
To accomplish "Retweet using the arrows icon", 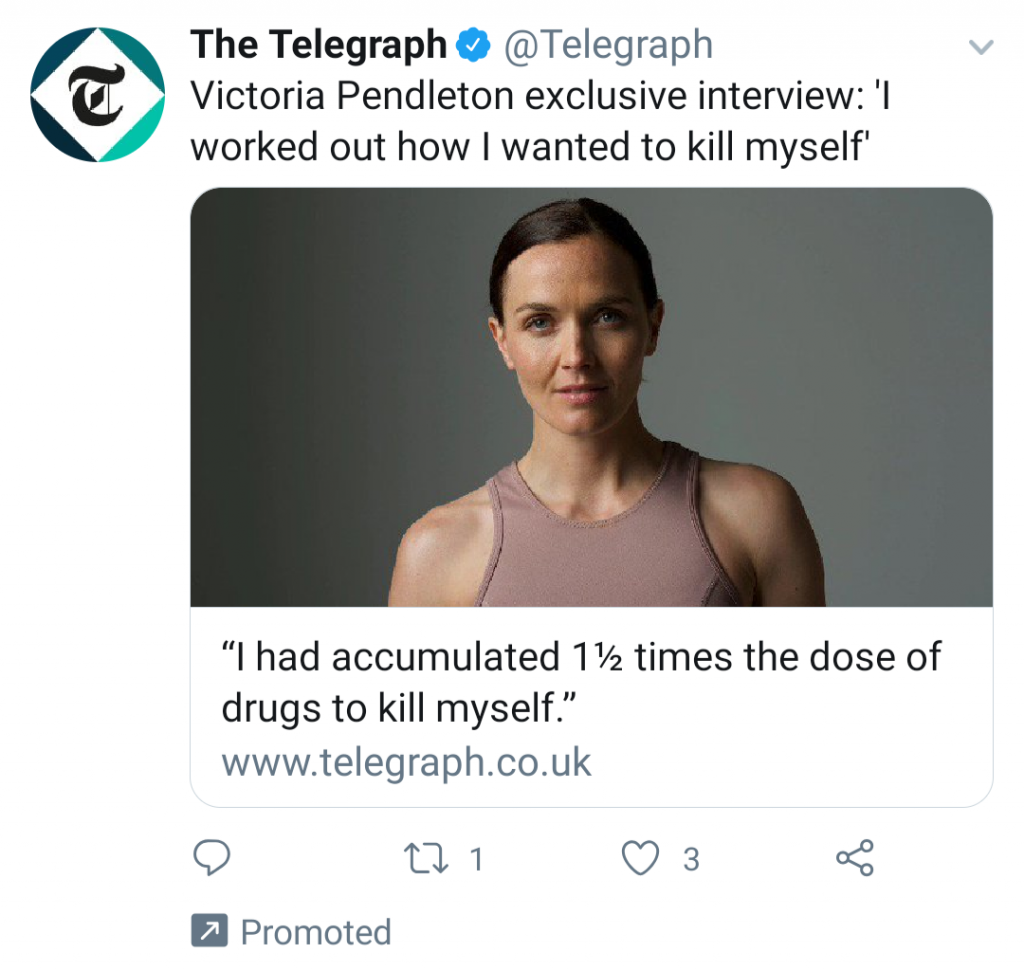I will click(426, 858).
